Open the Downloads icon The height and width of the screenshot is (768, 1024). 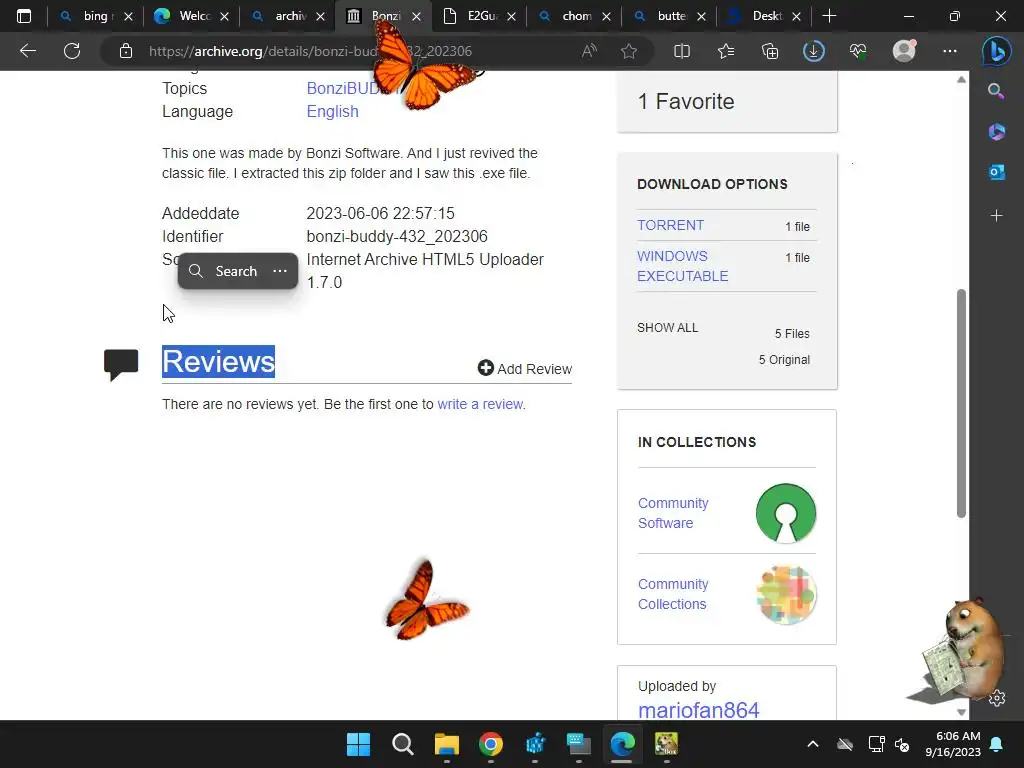[814, 51]
